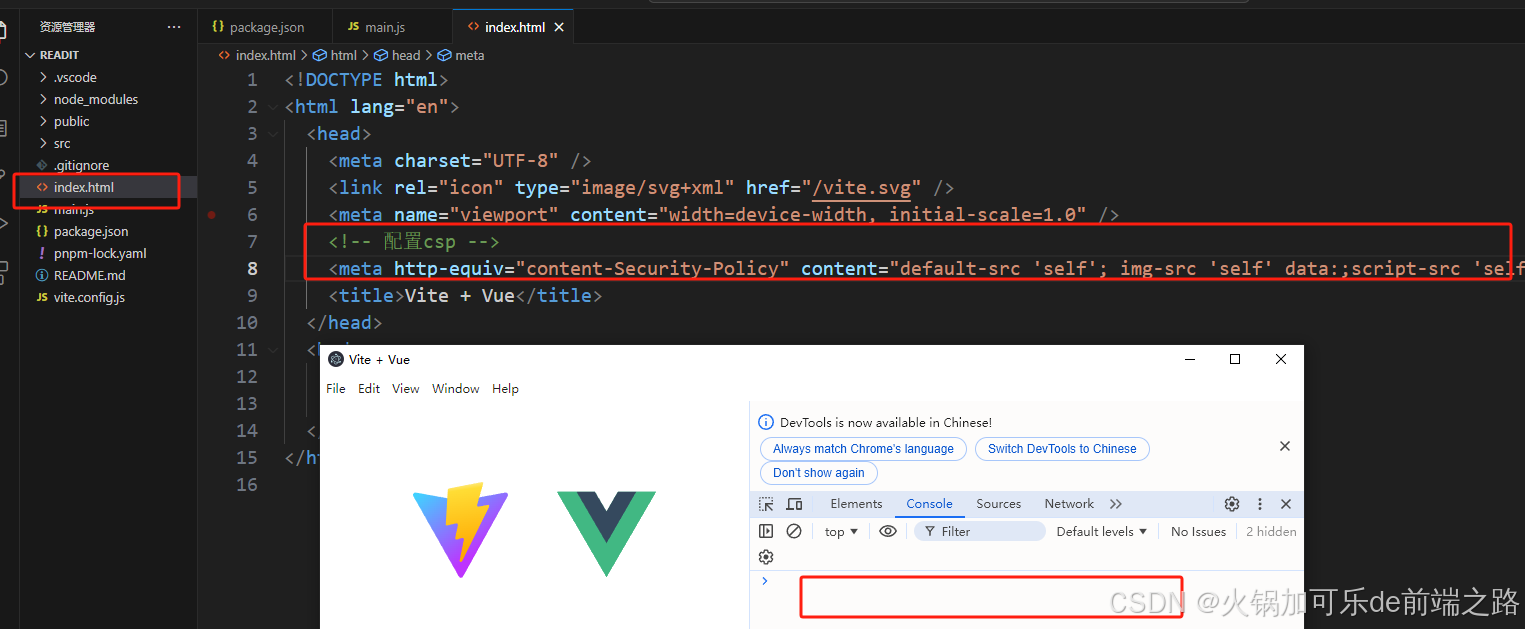Toggle the device emulation toolbar in DevTools
The image size is (1525, 629).
pos(794,504)
